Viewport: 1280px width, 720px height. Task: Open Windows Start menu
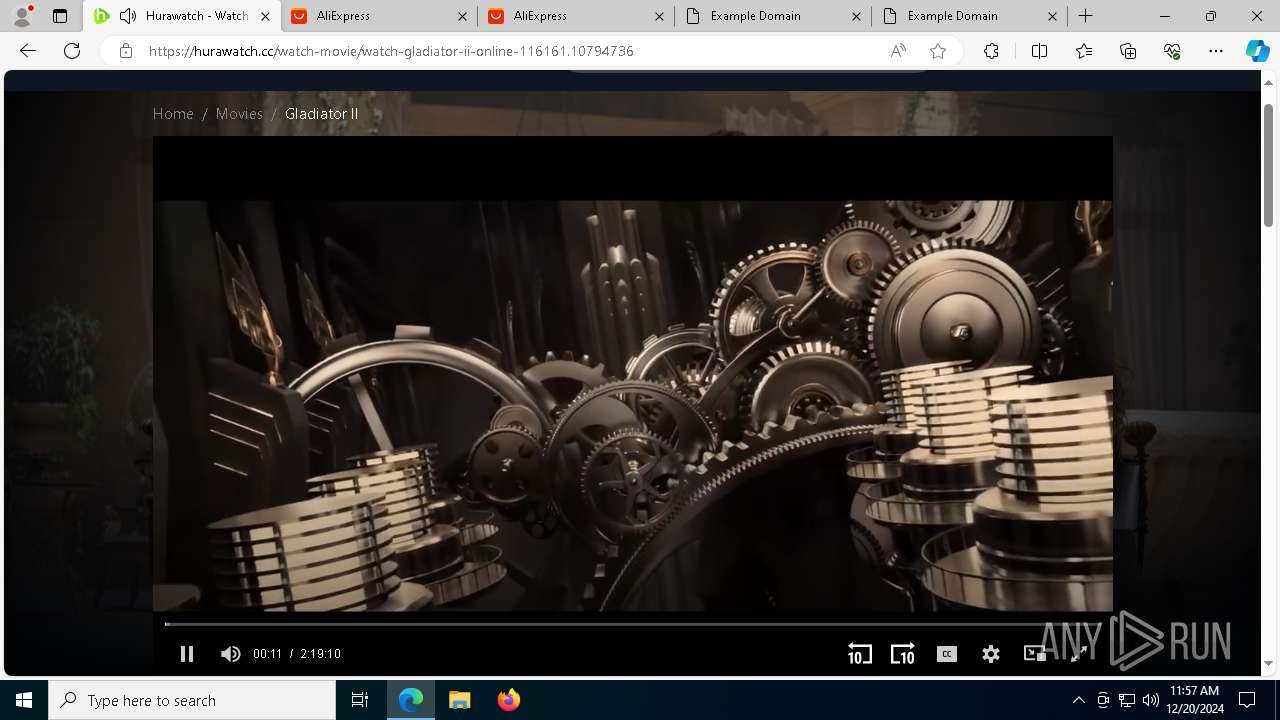tap(24, 700)
